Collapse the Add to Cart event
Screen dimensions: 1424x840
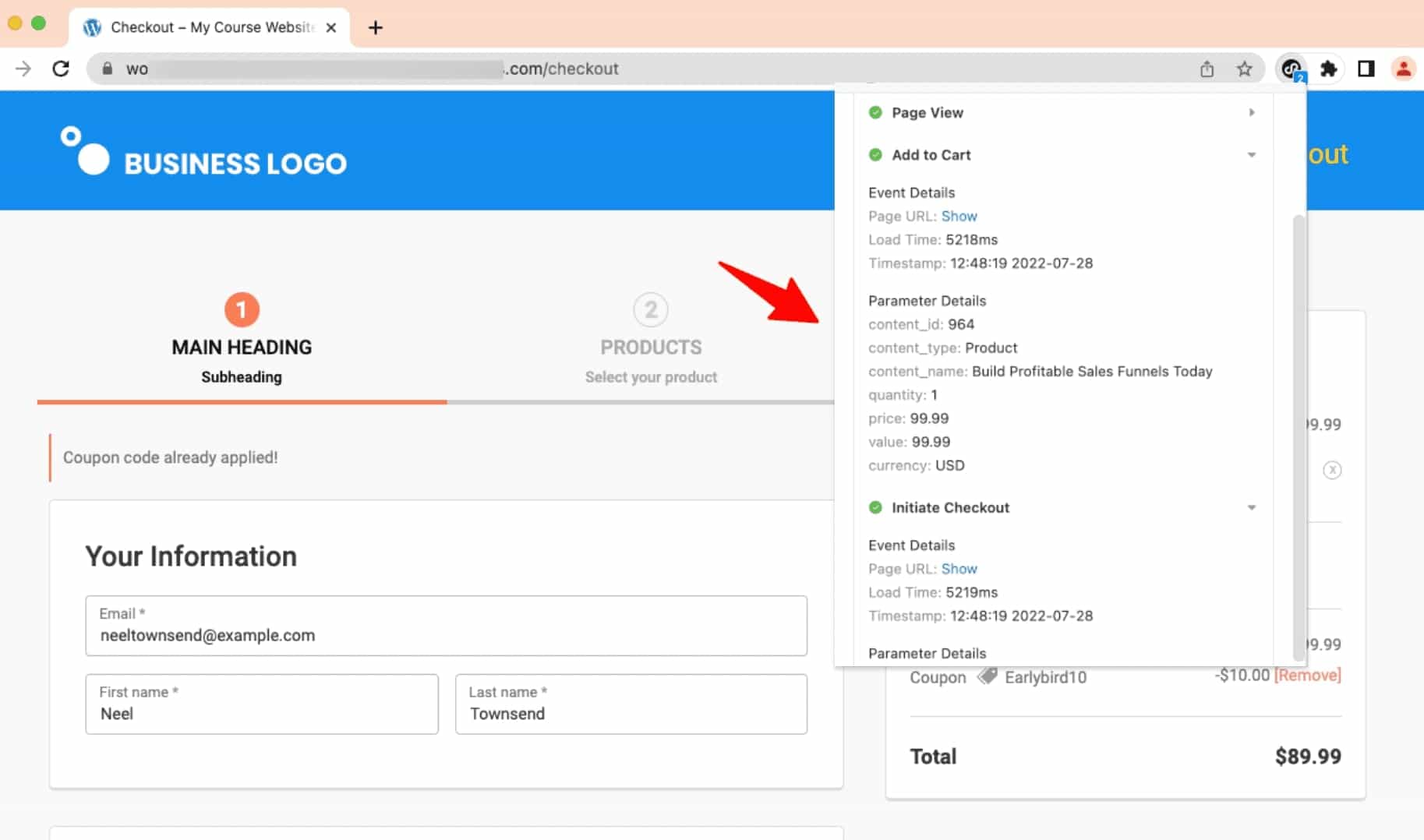click(1252, 154)
